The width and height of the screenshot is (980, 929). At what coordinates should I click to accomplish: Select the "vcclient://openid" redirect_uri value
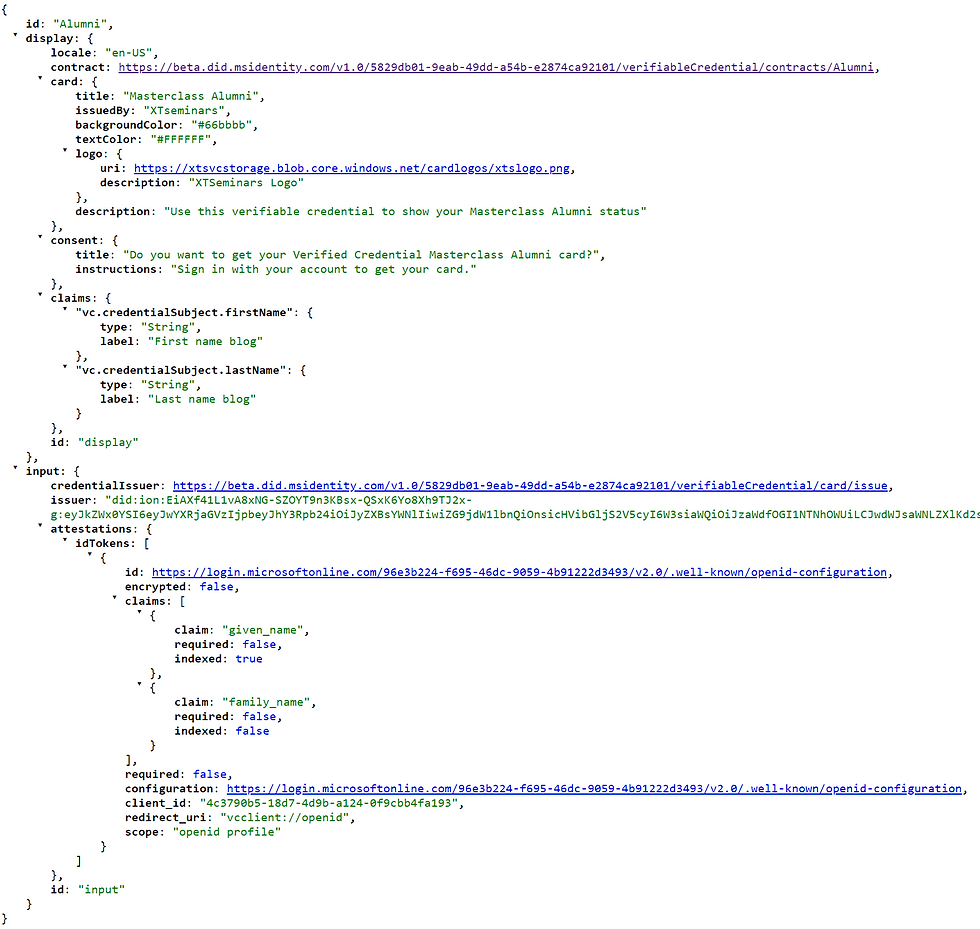[x=284, y=818]
